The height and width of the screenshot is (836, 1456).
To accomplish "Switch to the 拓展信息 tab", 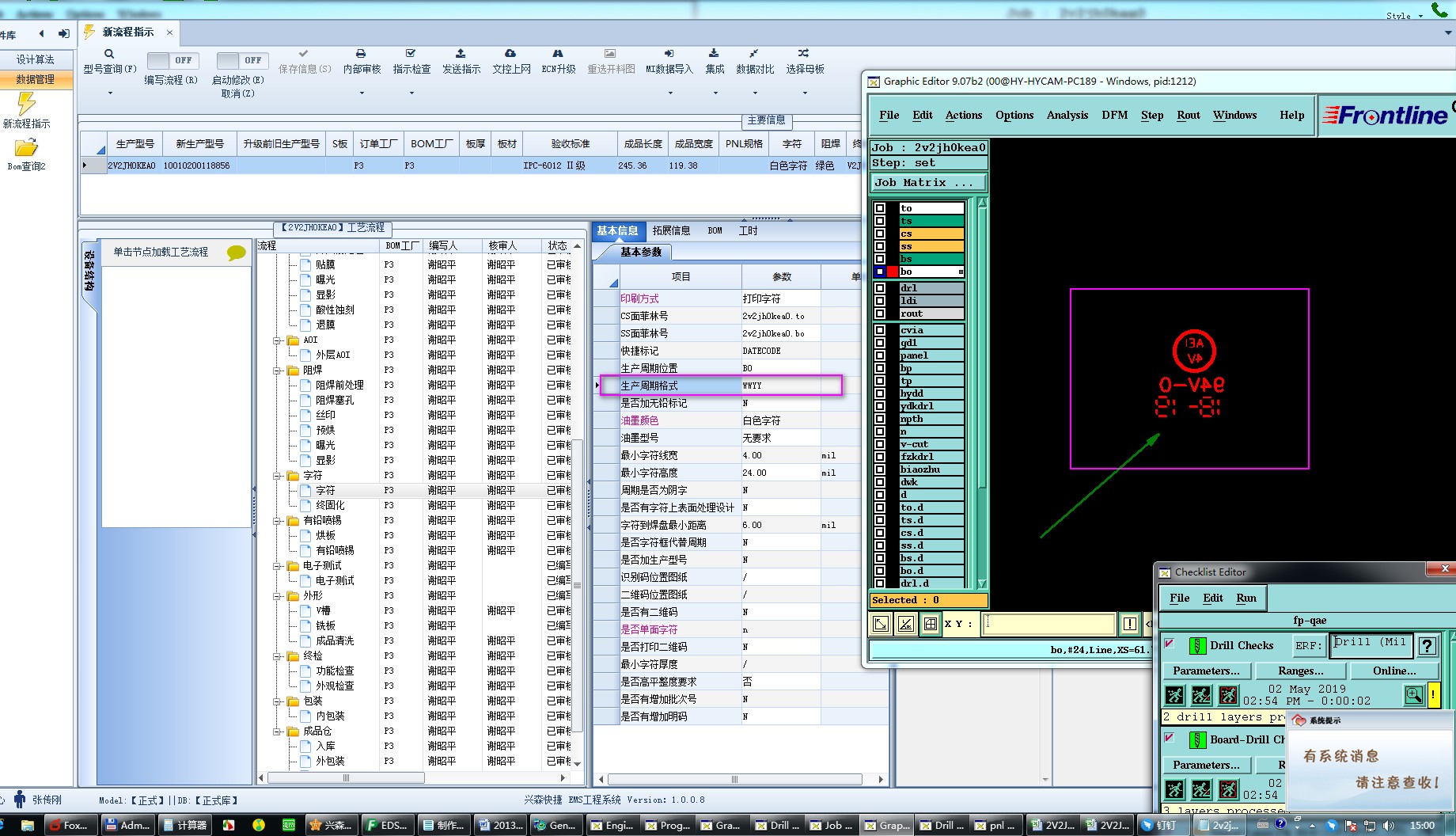I will coord(671,231).
